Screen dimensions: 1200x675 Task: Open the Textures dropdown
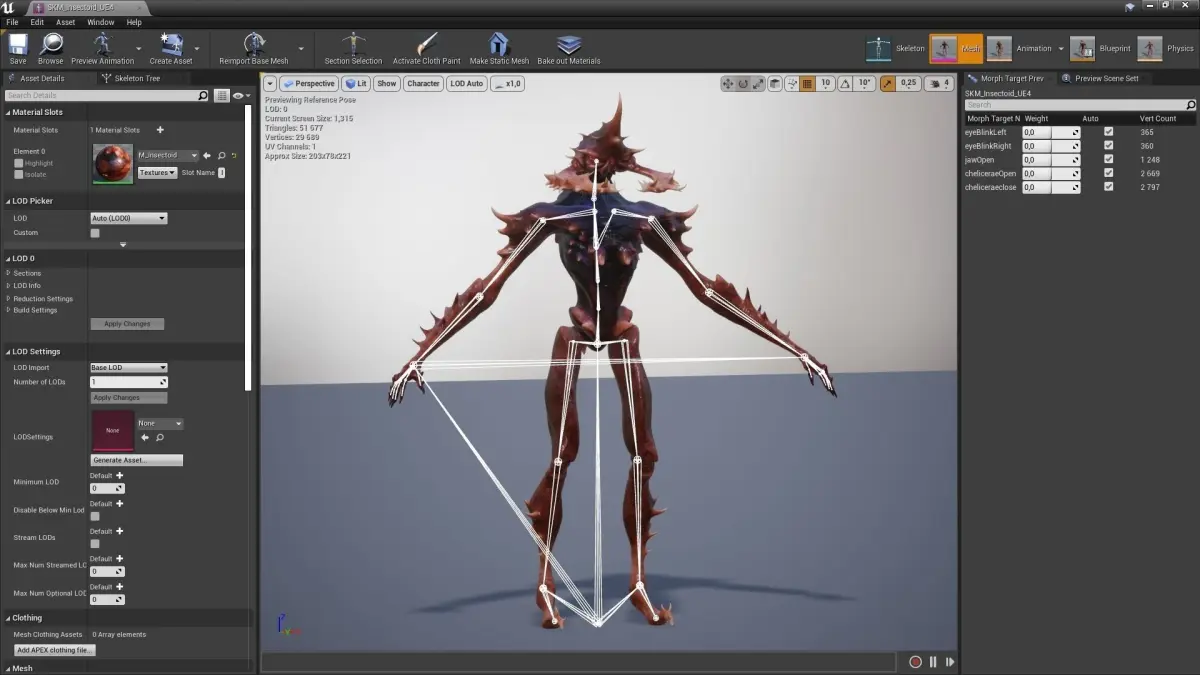point(157,173)
